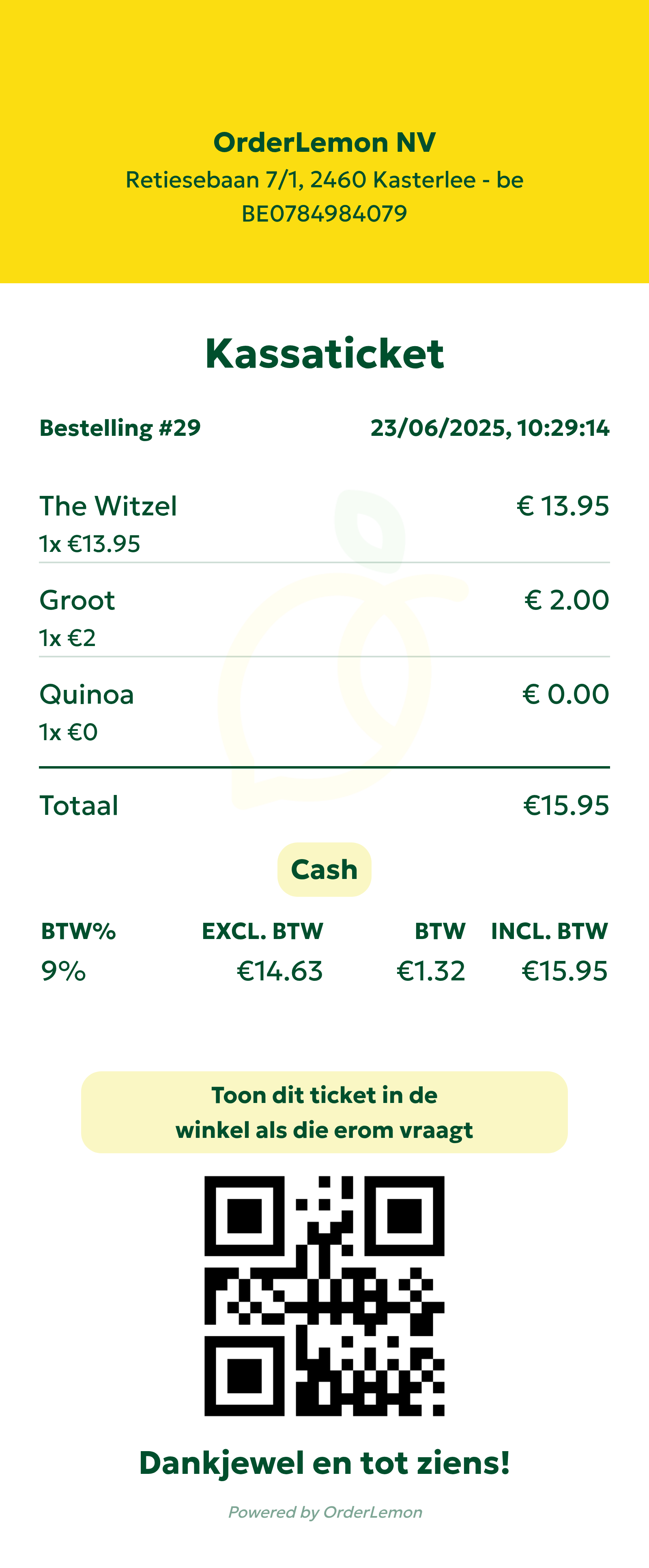
Task: Select the Groot line item
Action: coord(77,600)
